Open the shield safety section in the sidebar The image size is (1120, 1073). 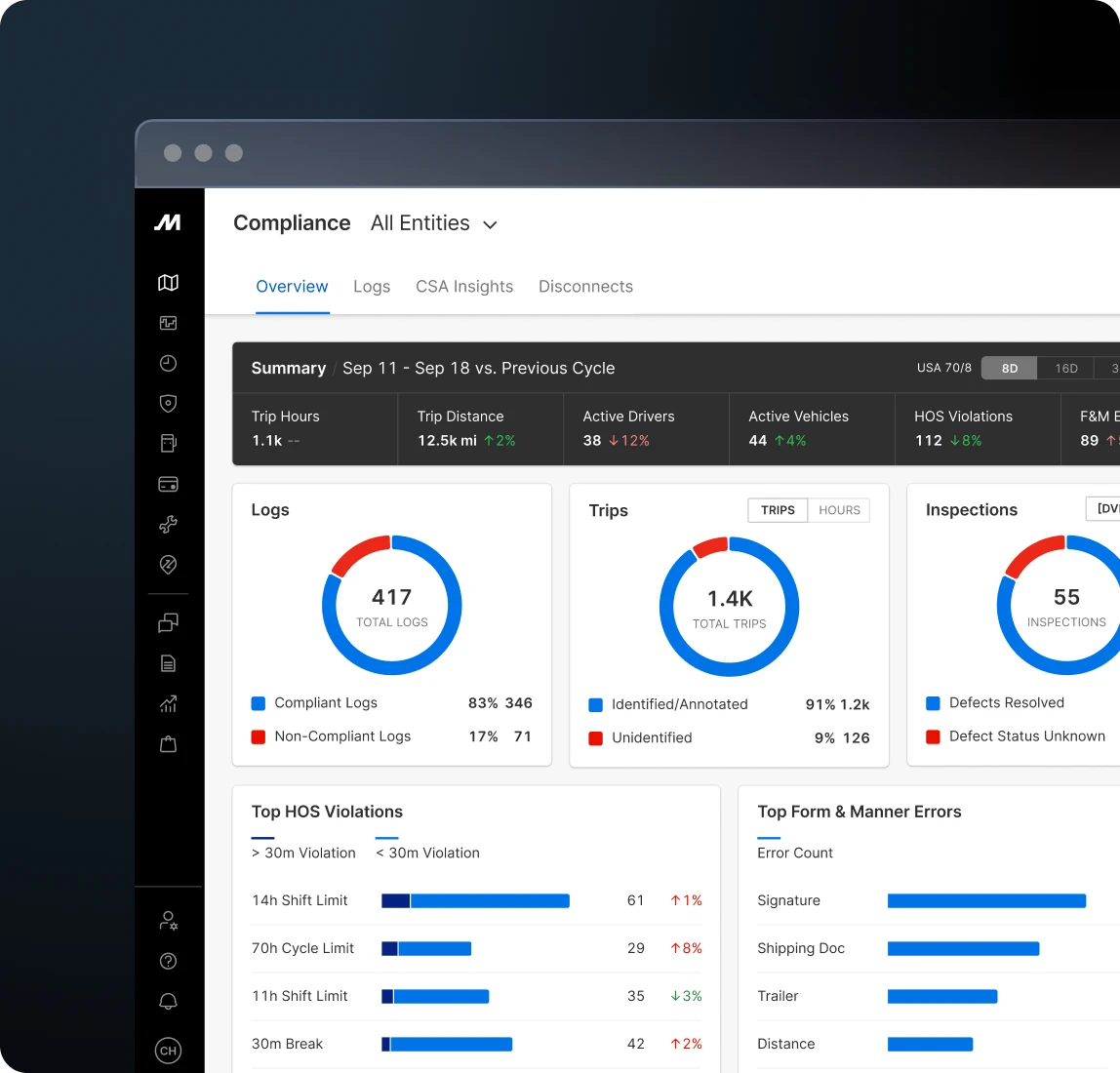(168, 403)
